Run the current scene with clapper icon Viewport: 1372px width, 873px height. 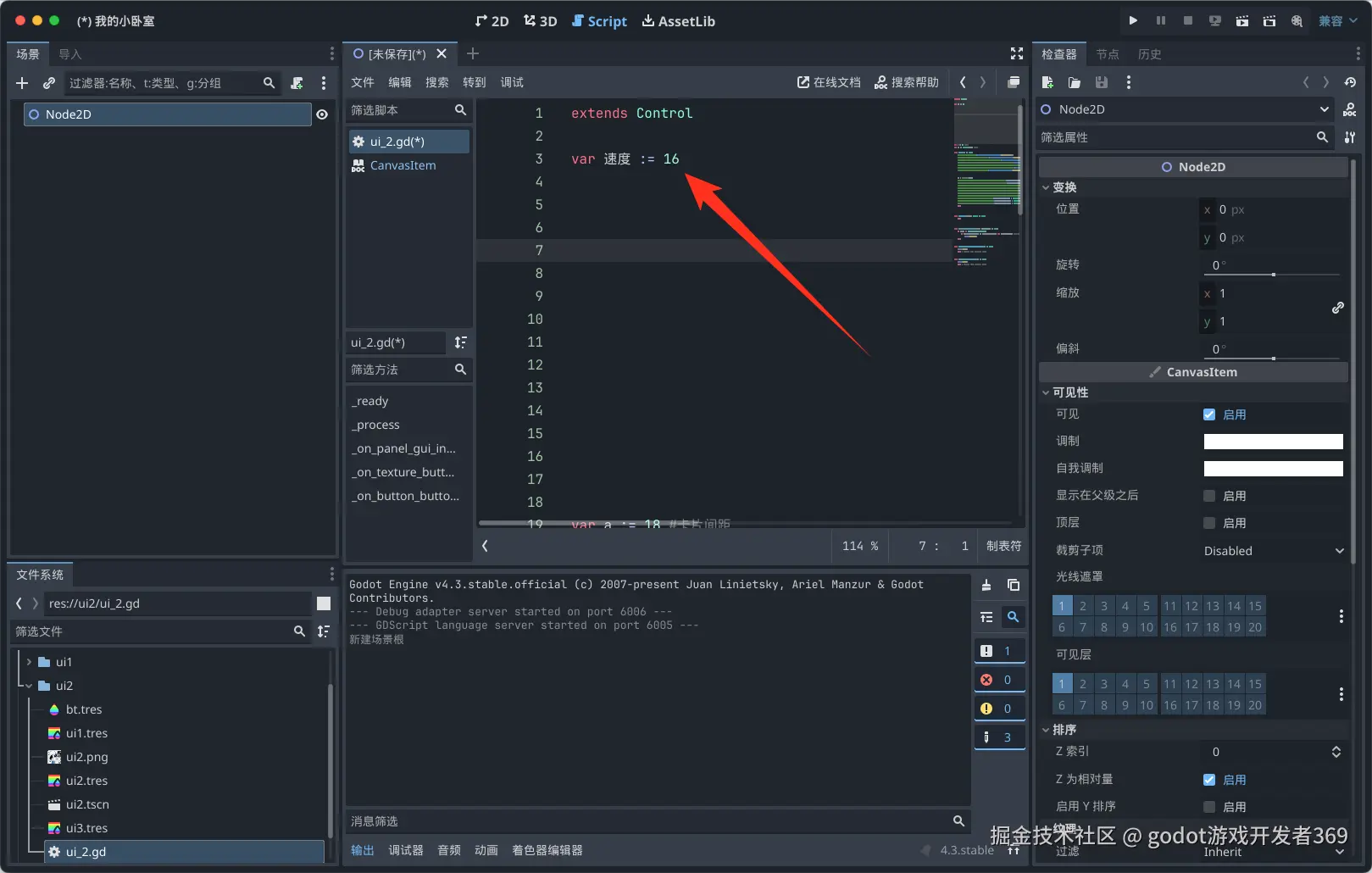1242,20
